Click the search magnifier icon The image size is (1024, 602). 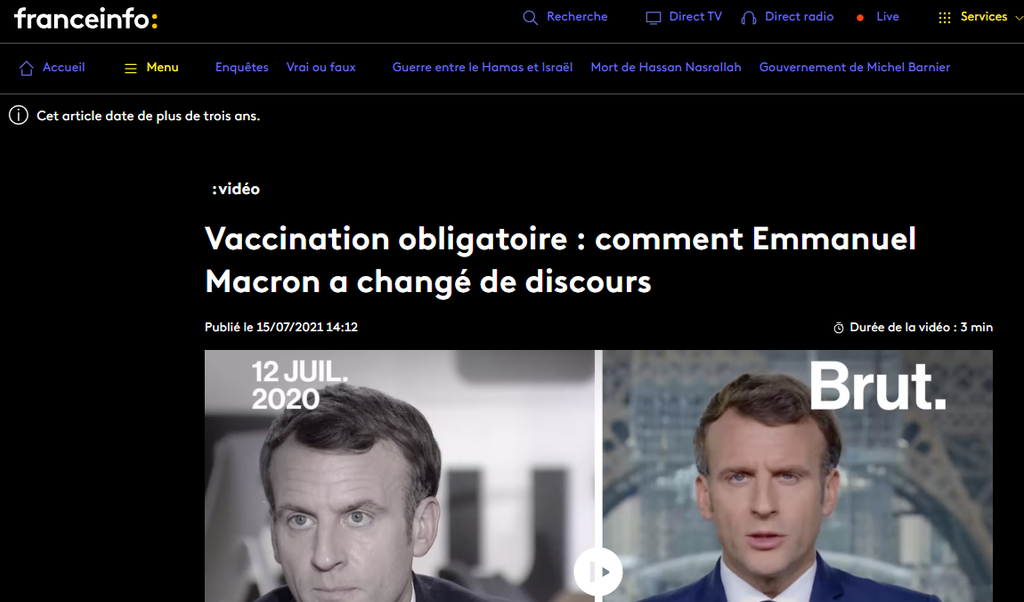coord(531,17)
